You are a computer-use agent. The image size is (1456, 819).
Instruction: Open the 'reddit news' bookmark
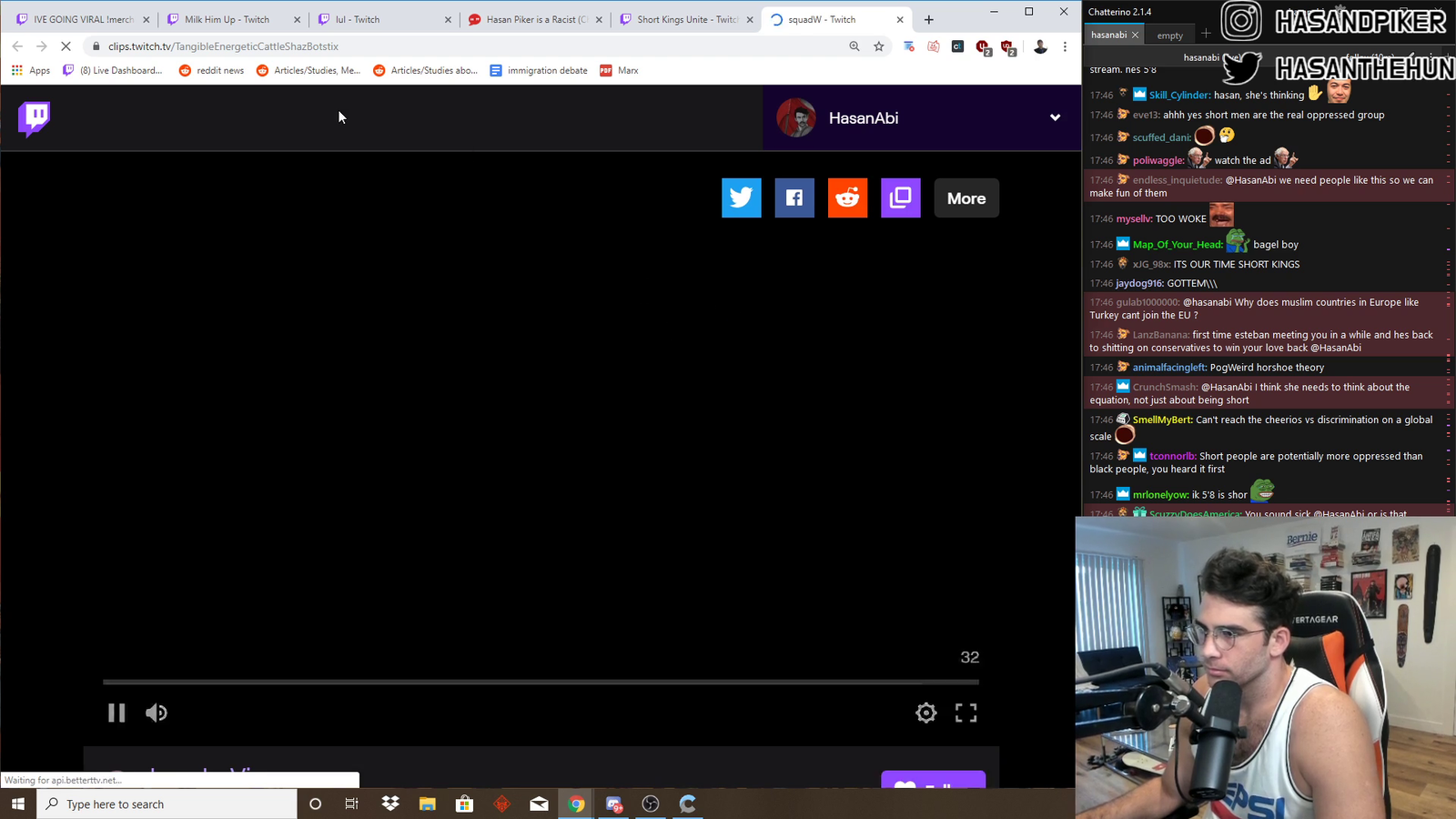point(211,70)
